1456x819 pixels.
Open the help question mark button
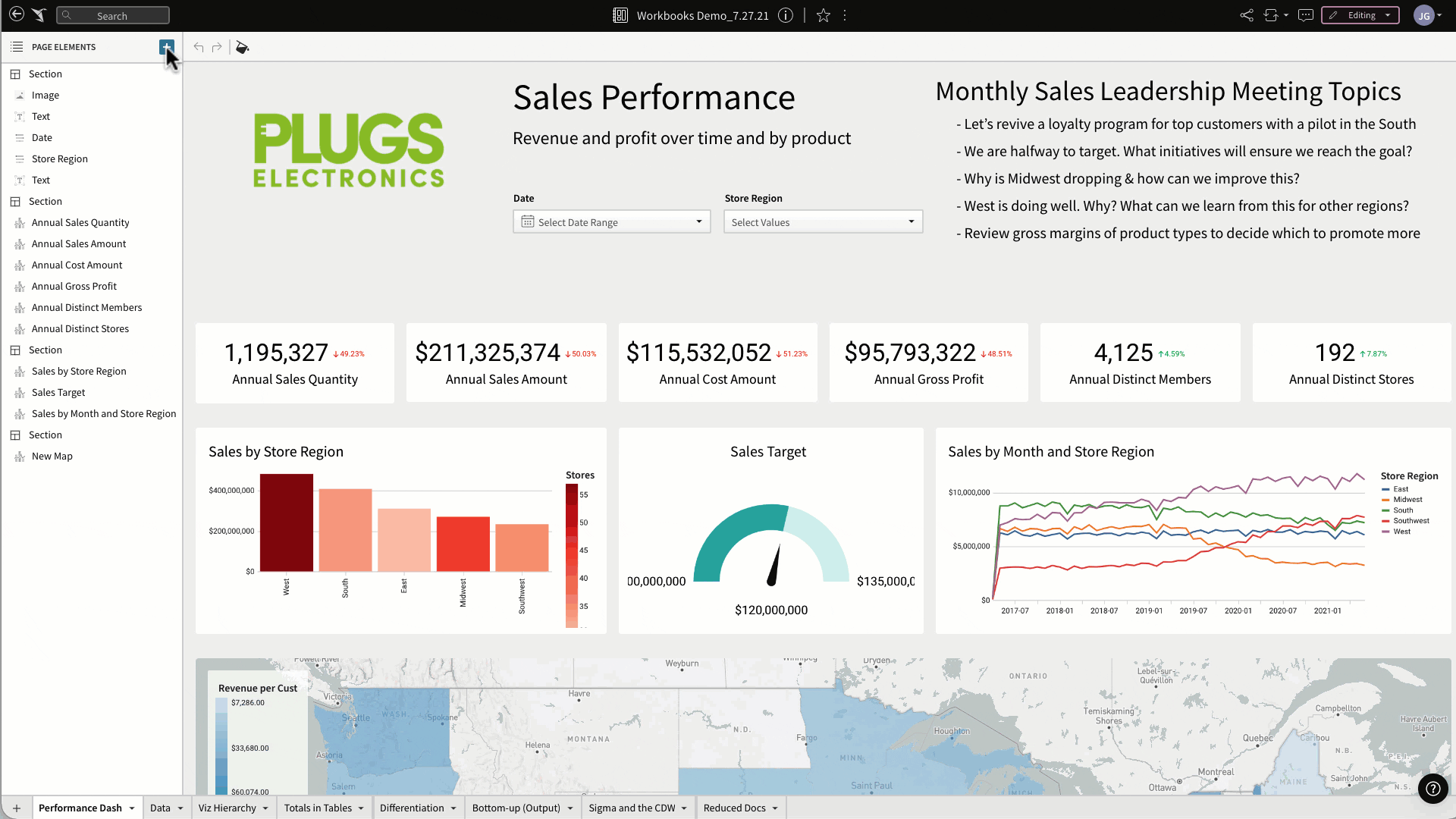click(1433, 789)
